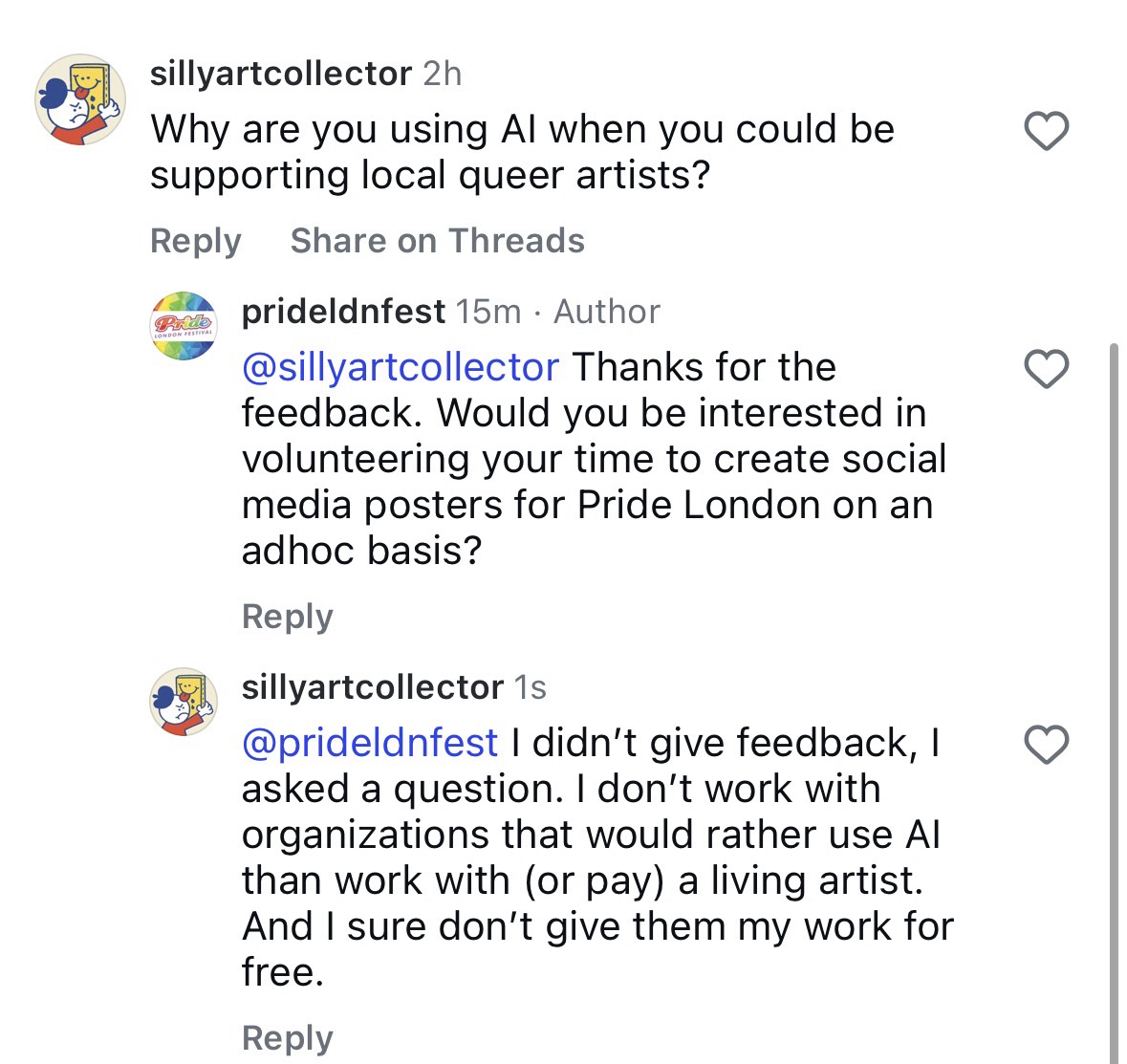Tap the blue @sillyartcollector mention
Viewport: 1127px width, 1064px height.
[401, 367]
